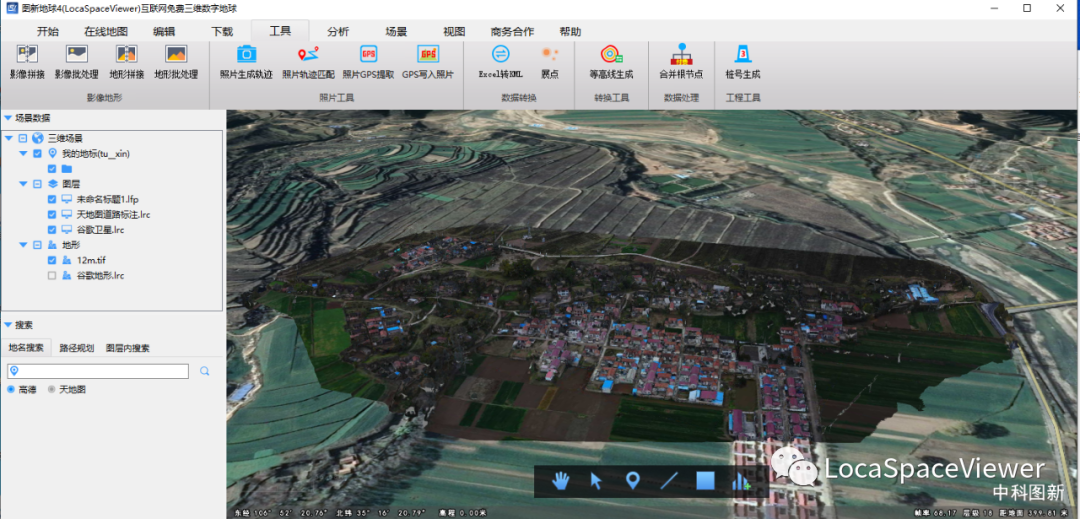Open Excel转KML converter
Viewport: 1080px width, 519px height.
pos(501,62)
